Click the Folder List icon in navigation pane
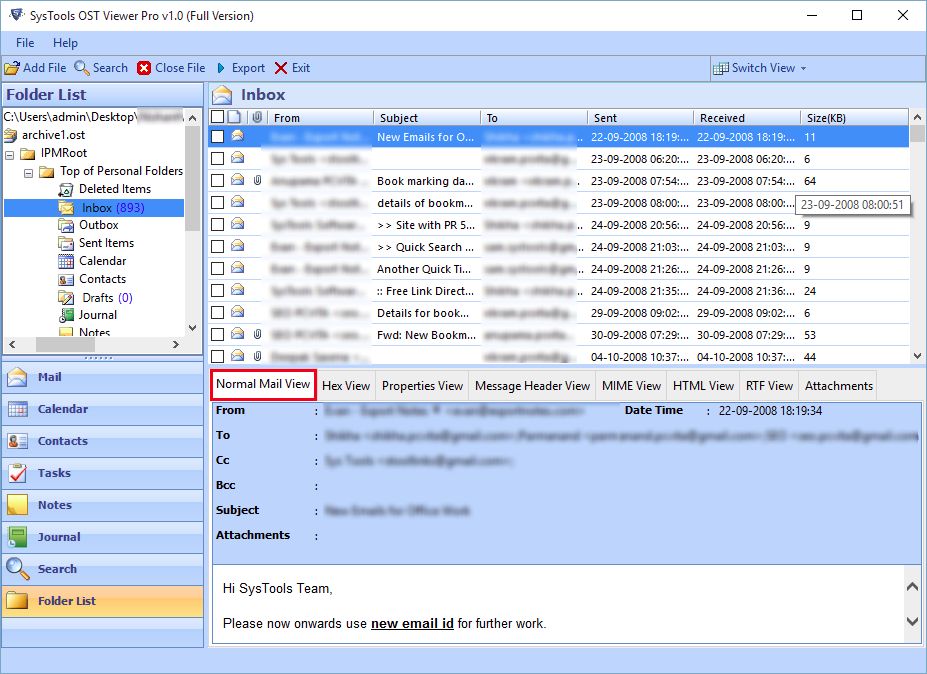This screenshot has width=927, height=674. 17,601
